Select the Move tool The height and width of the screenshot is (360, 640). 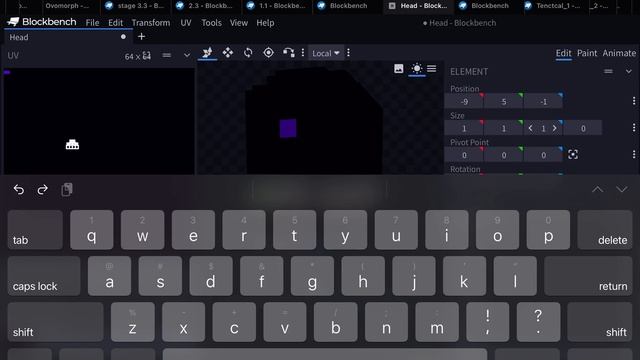point(228,53)
